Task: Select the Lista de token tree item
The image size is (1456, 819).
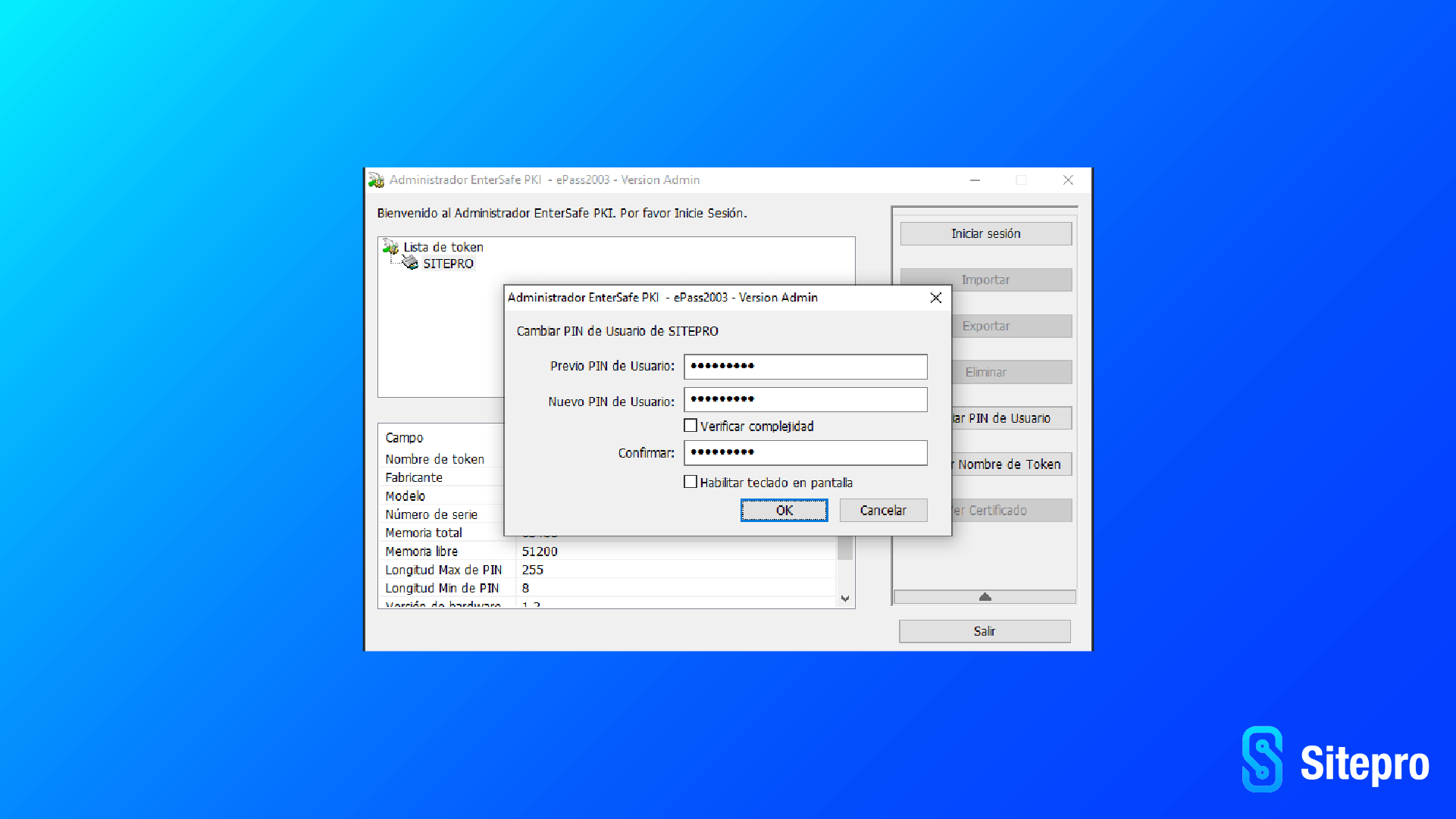Action: [x=443, y=247]
